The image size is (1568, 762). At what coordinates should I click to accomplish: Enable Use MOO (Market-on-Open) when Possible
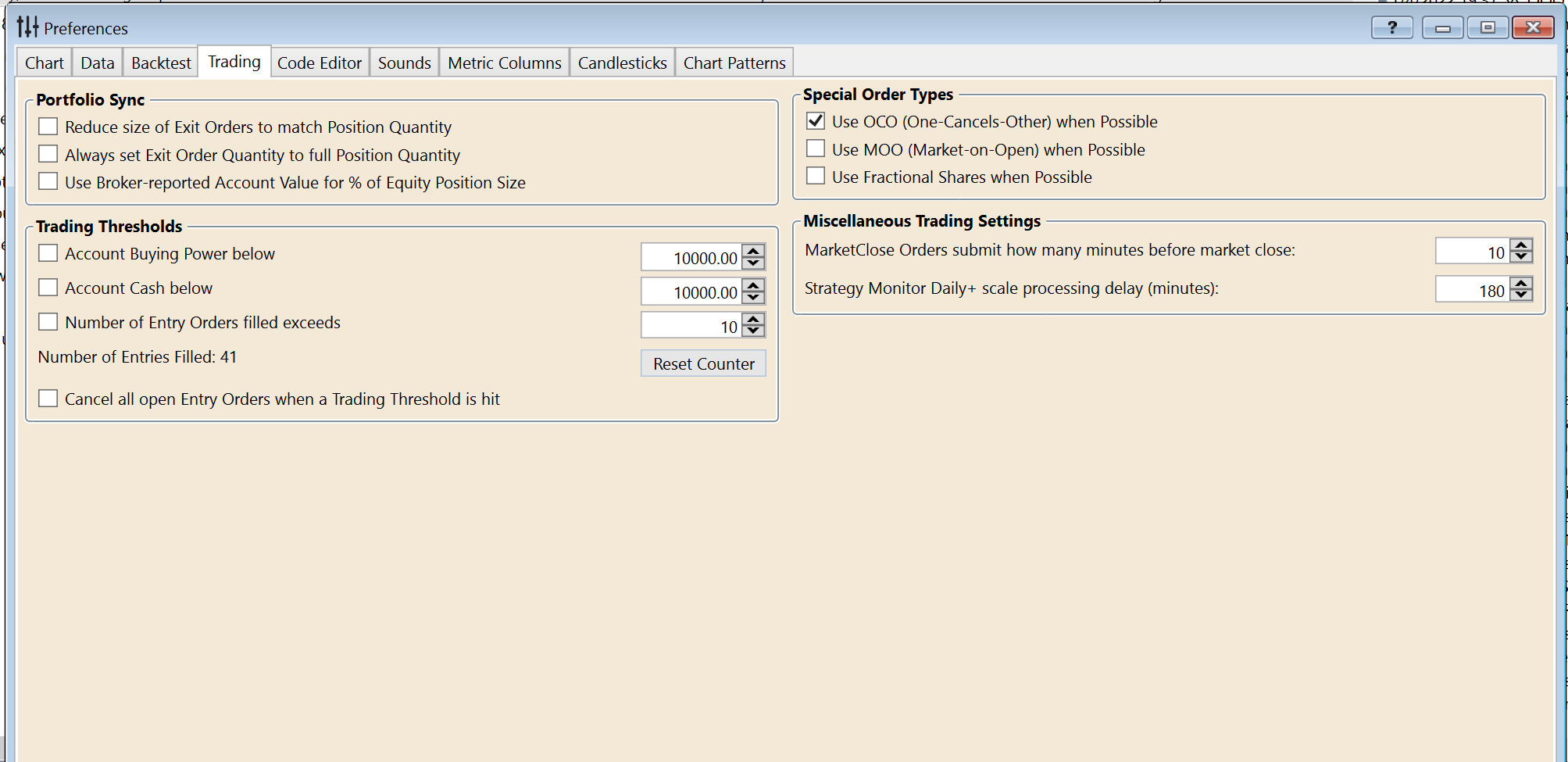[816, 148]
